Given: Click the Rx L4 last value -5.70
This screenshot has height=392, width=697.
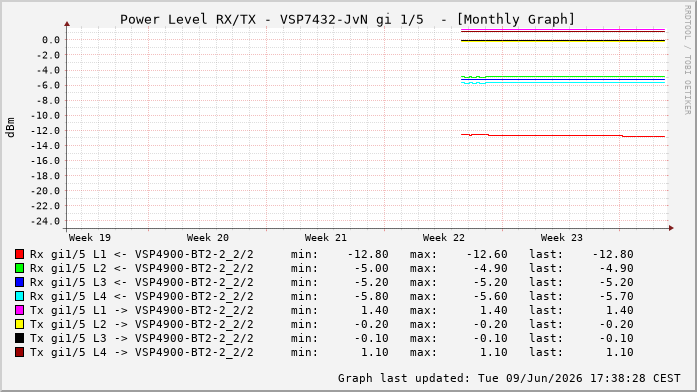Looking at the screenshot, I should (x=617, y=296).
